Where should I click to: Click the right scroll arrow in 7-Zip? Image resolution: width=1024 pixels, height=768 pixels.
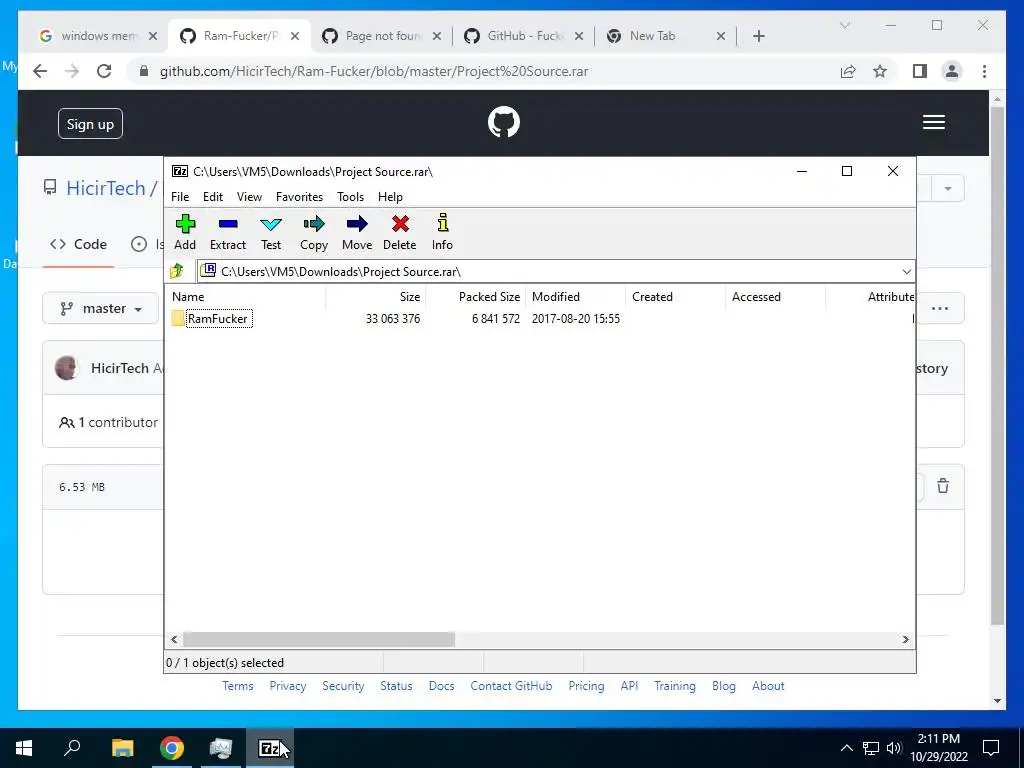(x=905, y=639)
